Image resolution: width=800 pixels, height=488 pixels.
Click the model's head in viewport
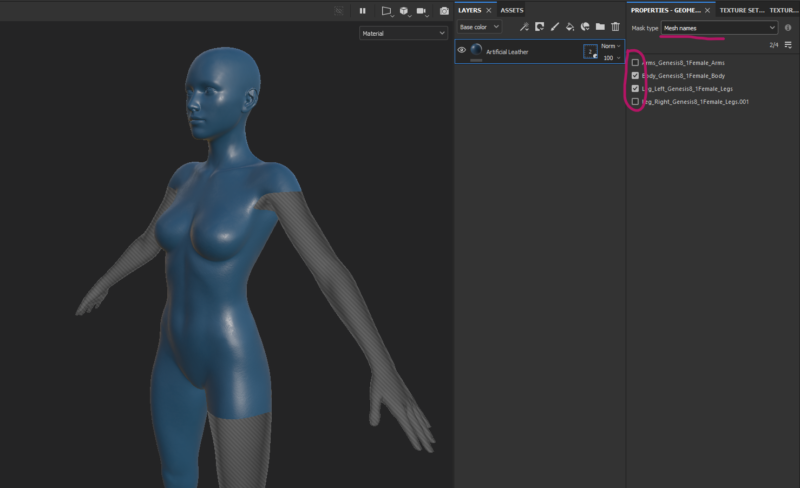pos(222,92)
